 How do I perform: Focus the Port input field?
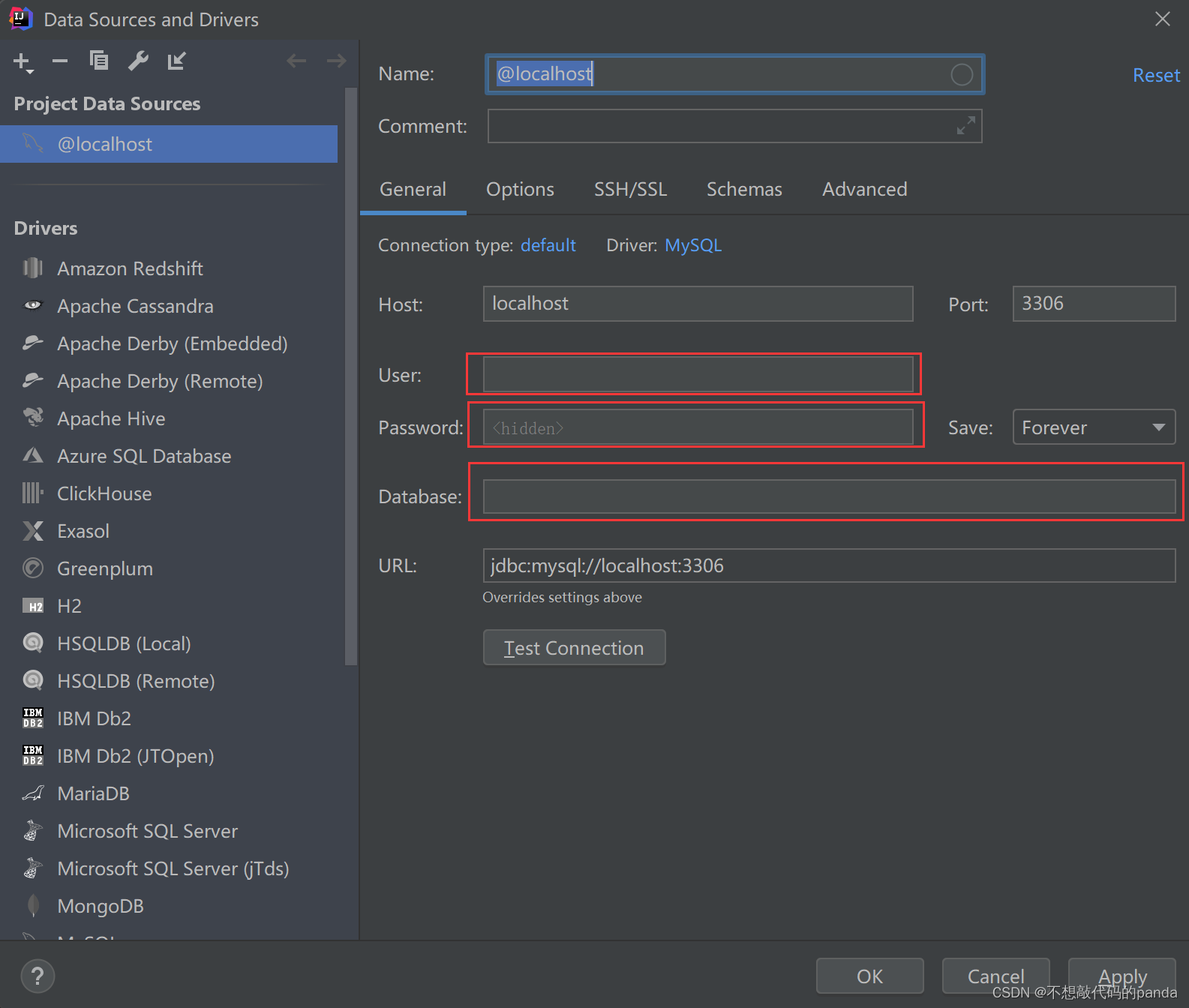point(1094,304)
